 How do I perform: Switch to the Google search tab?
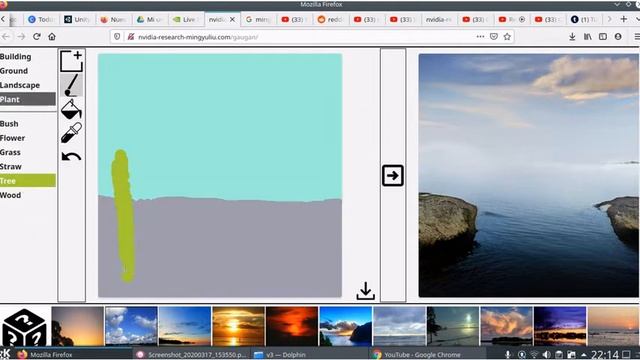click(258, 19)
